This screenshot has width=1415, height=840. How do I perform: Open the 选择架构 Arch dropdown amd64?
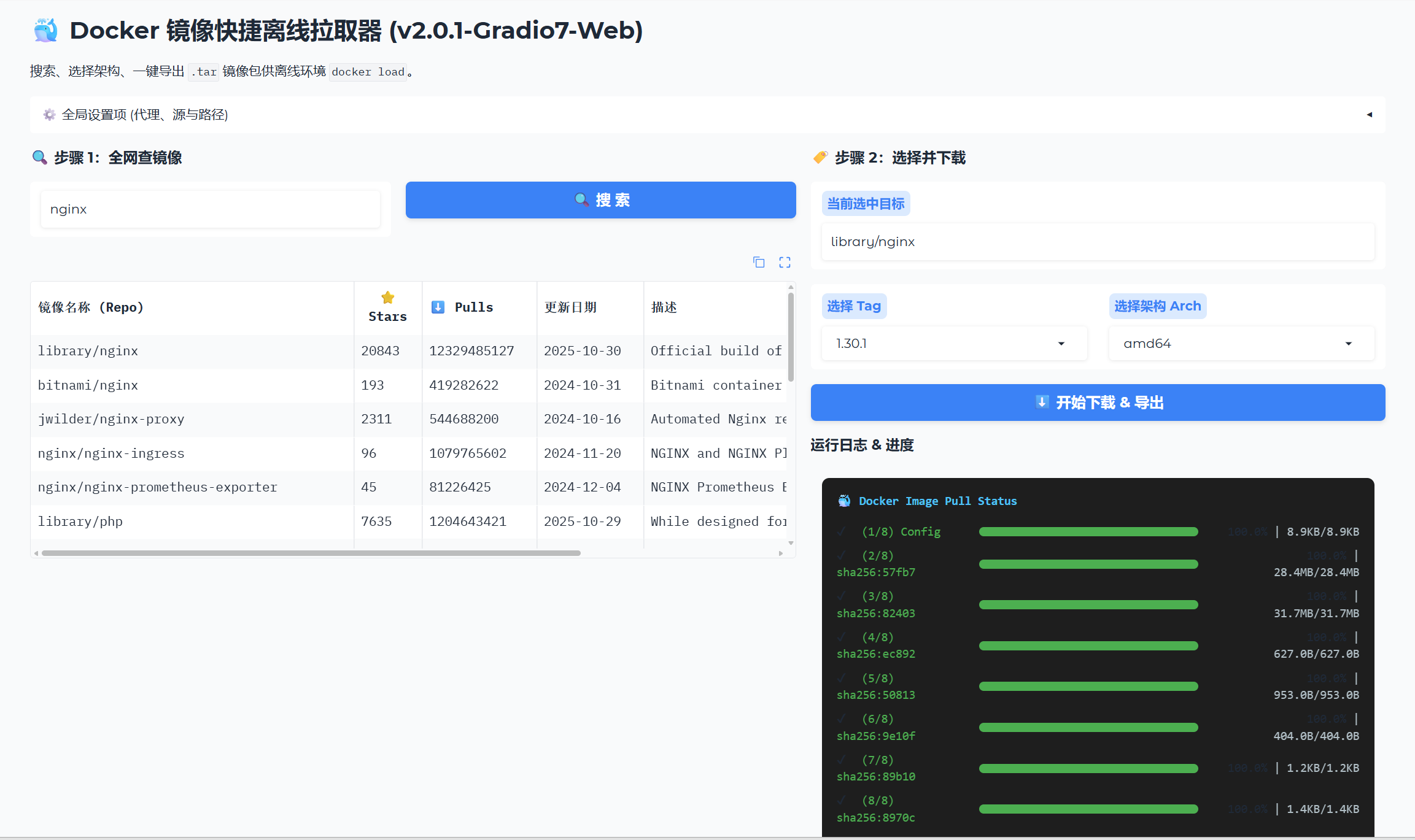pos(1241,344)
